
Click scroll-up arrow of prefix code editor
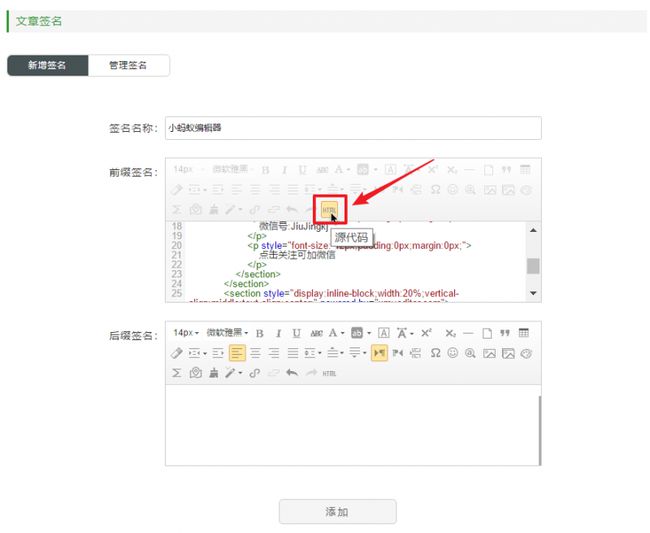pos(533,230)
